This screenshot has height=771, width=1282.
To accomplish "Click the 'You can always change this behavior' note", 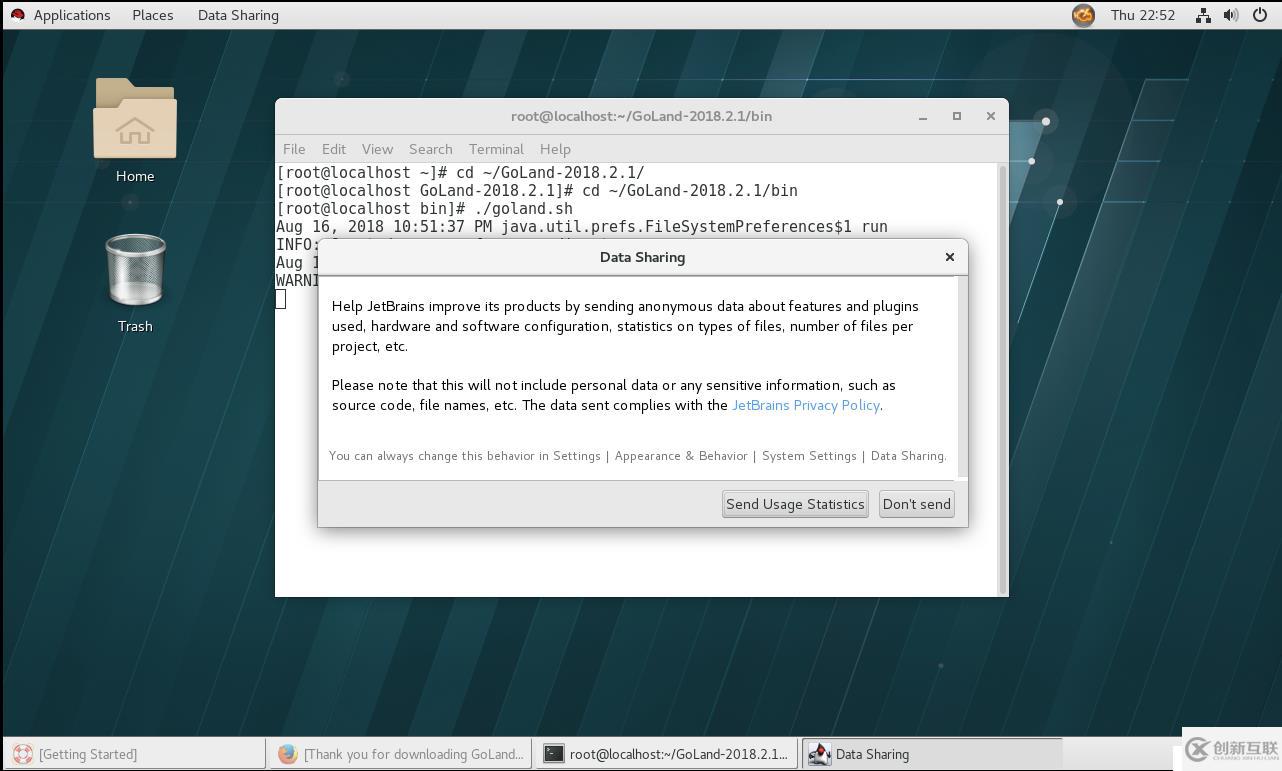I will point(637,456).
